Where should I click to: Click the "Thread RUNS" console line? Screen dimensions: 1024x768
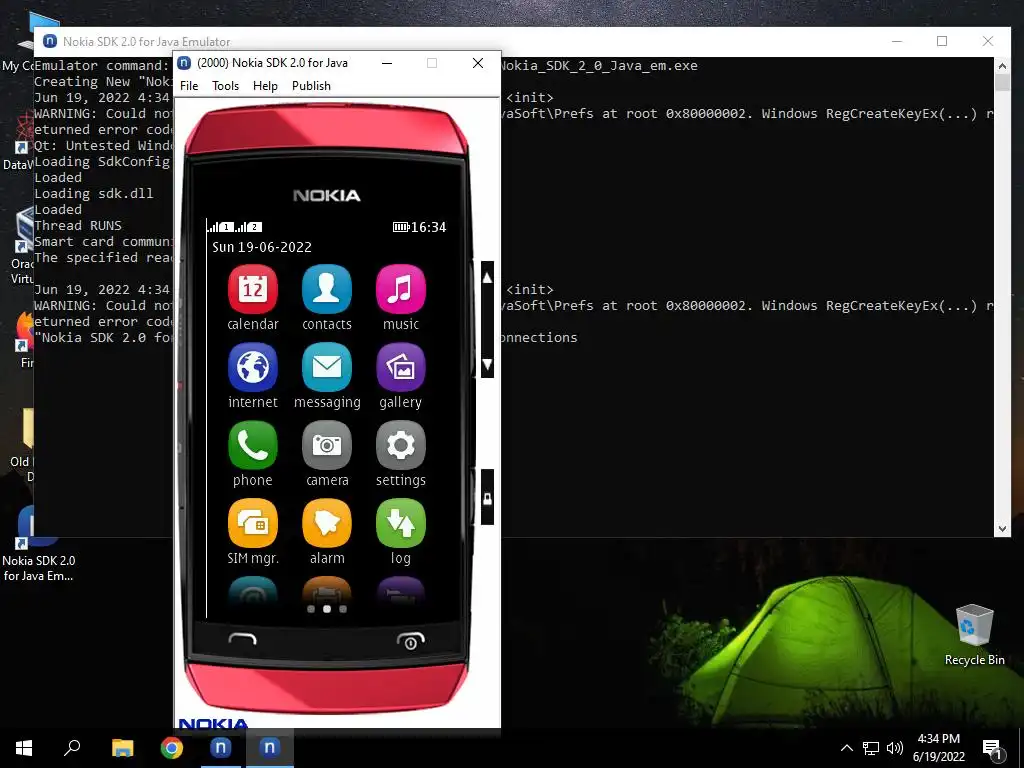pos(78,225)
